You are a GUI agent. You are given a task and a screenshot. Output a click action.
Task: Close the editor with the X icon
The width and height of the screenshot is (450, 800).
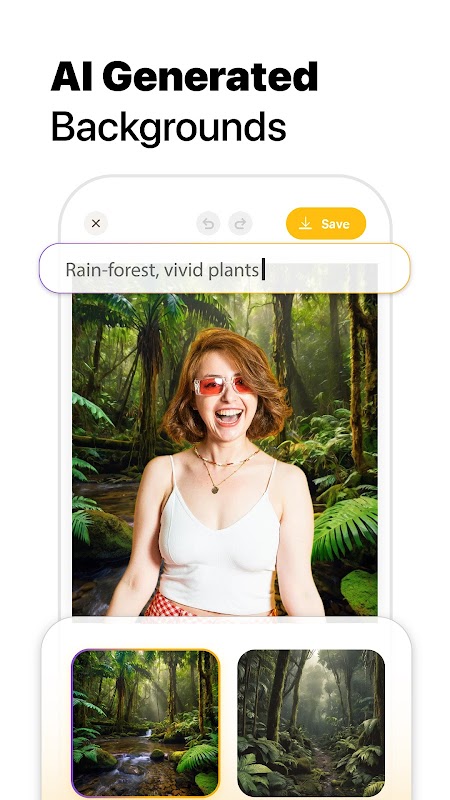tap(96, 223)
